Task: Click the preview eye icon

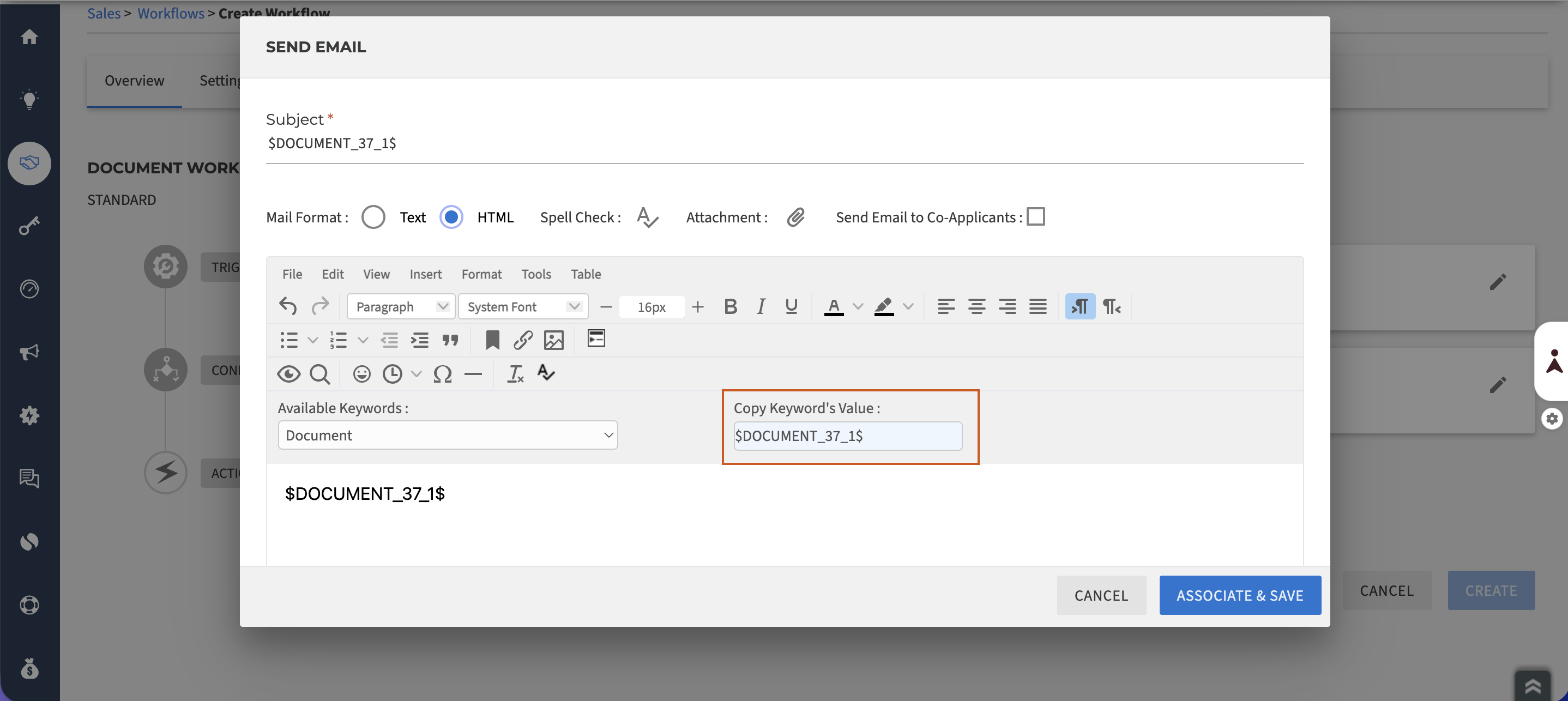Action: click(288, 373)
